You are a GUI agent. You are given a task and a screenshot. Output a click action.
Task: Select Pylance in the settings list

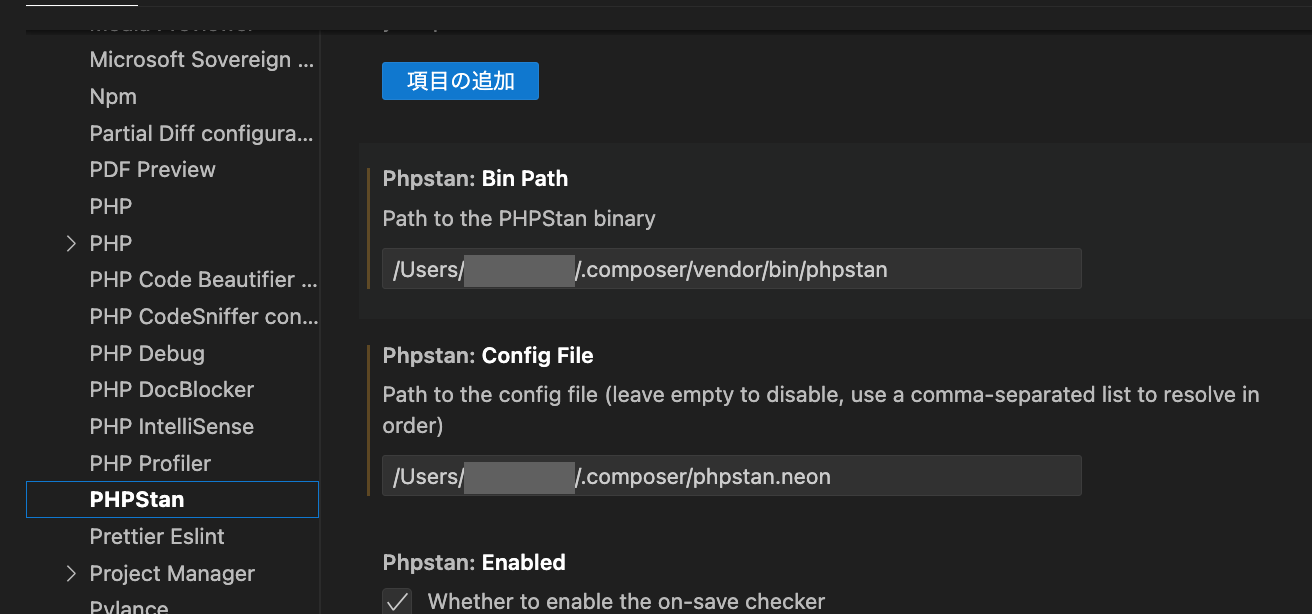pyautogui.click(x=127, y=605)
